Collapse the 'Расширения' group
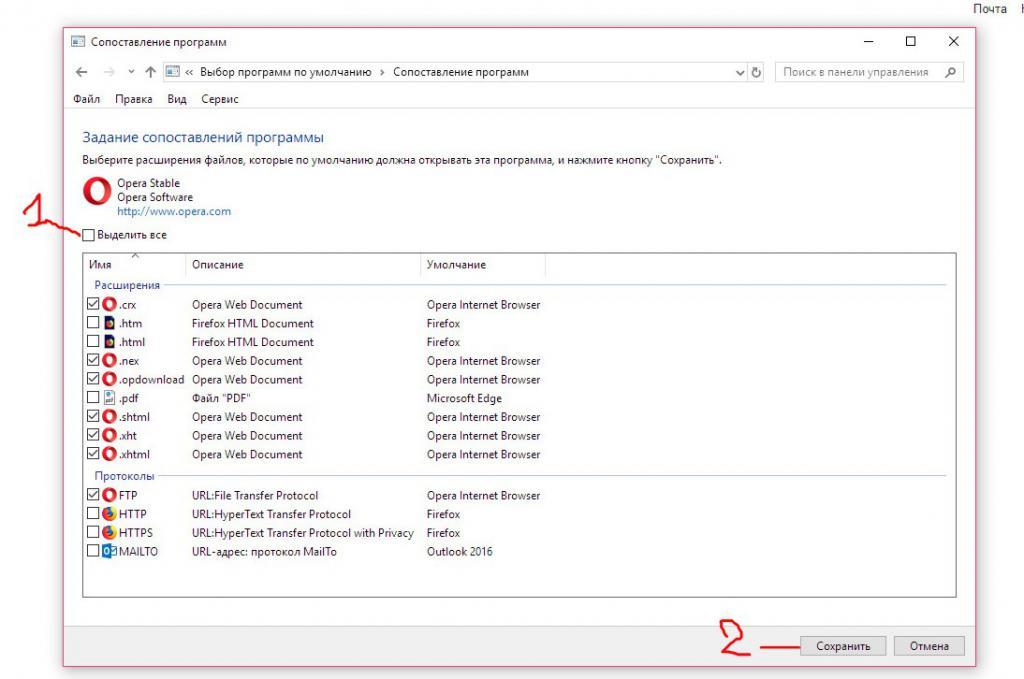Screen dimensions: 1024x679 pyautogui.click(x=127, y=285)
